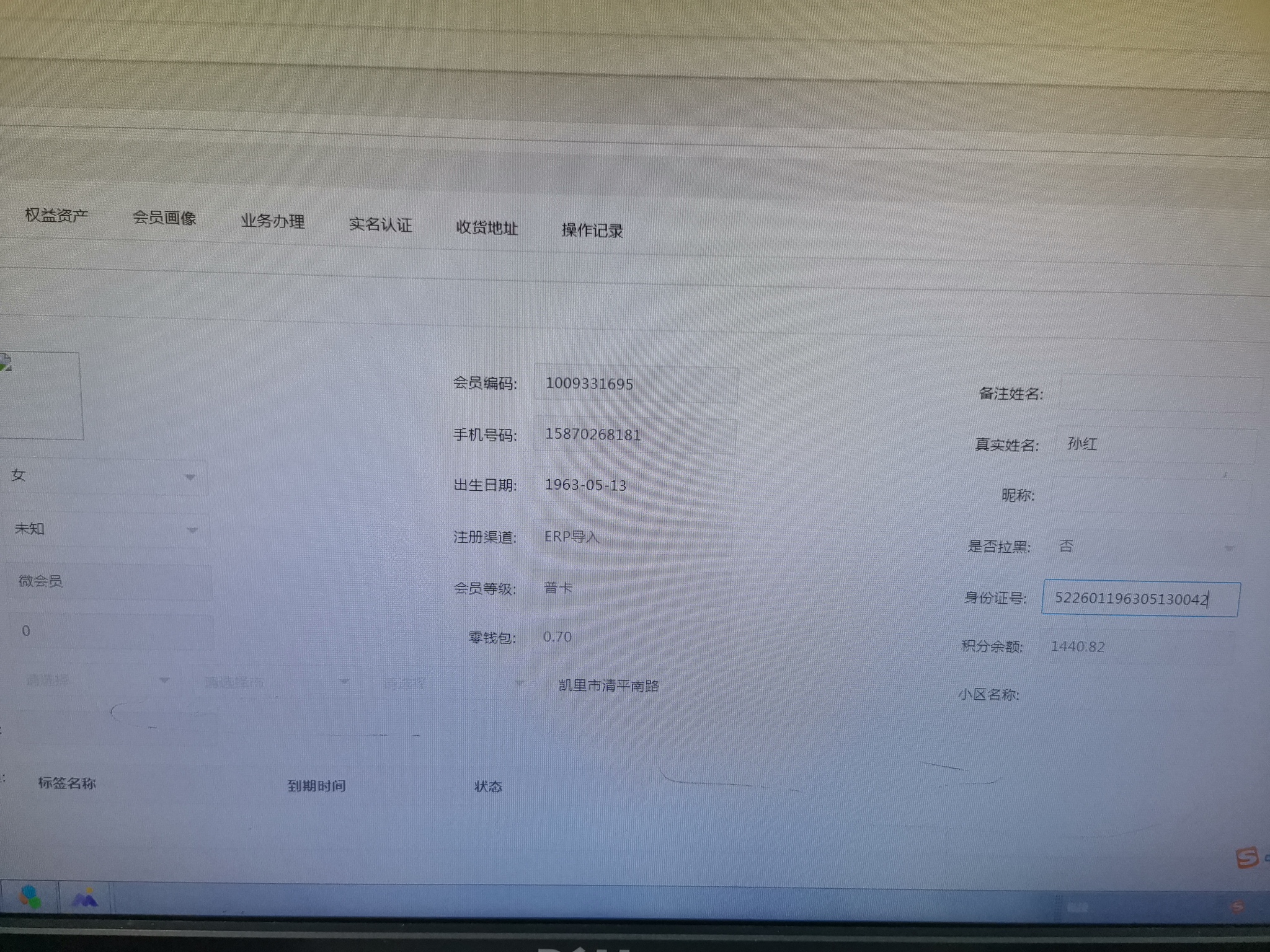Viewport: 1270px width, 952px height.
Task: Open the dropdown showing 未知
Action: click(x=192, y=531)
